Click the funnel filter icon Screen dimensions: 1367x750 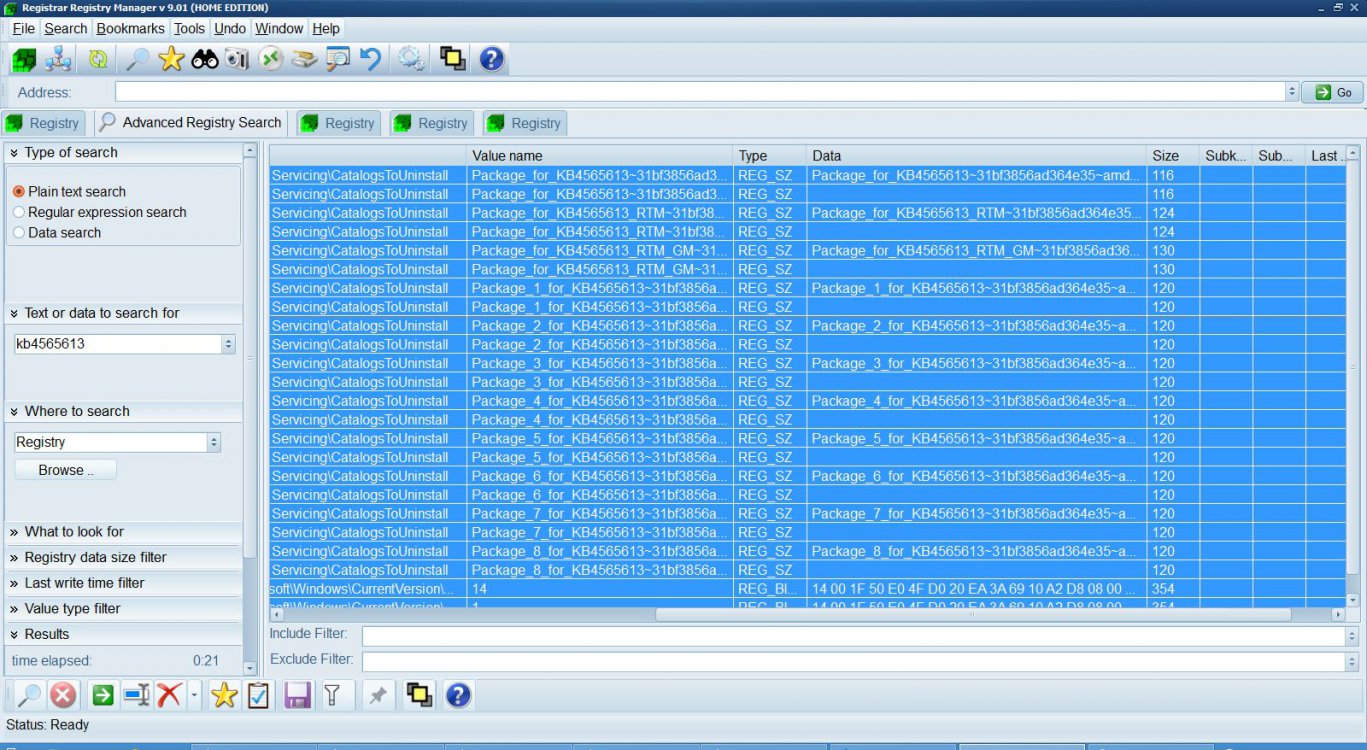(x=333, y=695)
